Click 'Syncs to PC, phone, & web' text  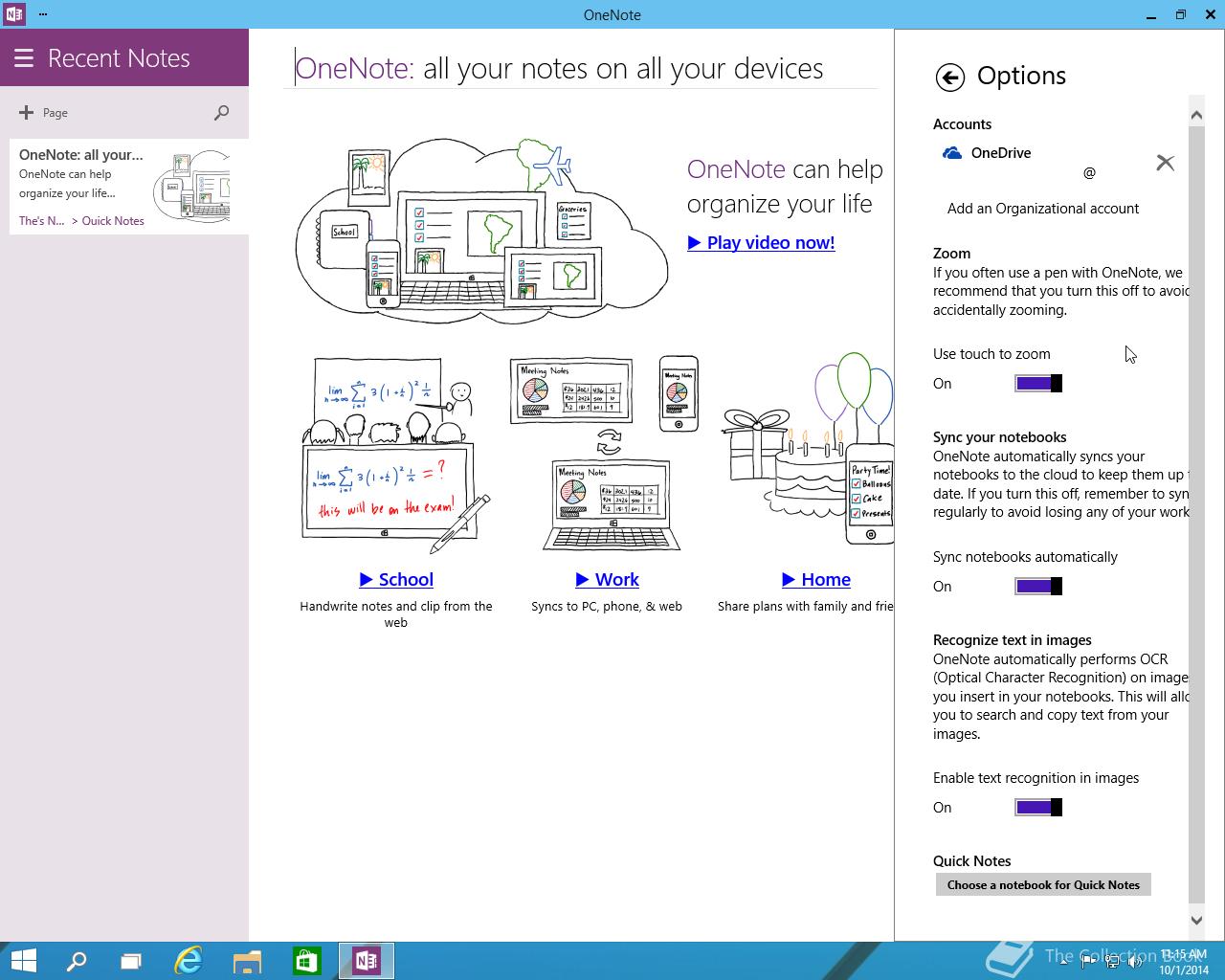tap(607, 607)
